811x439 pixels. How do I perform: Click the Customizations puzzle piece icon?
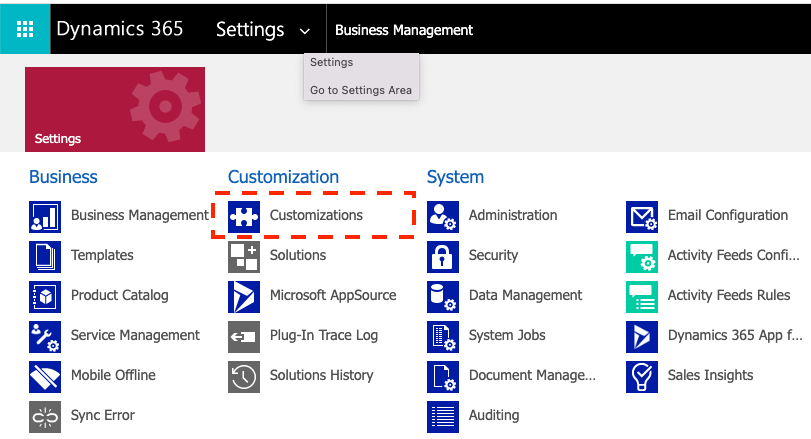(x=244, y=216)
